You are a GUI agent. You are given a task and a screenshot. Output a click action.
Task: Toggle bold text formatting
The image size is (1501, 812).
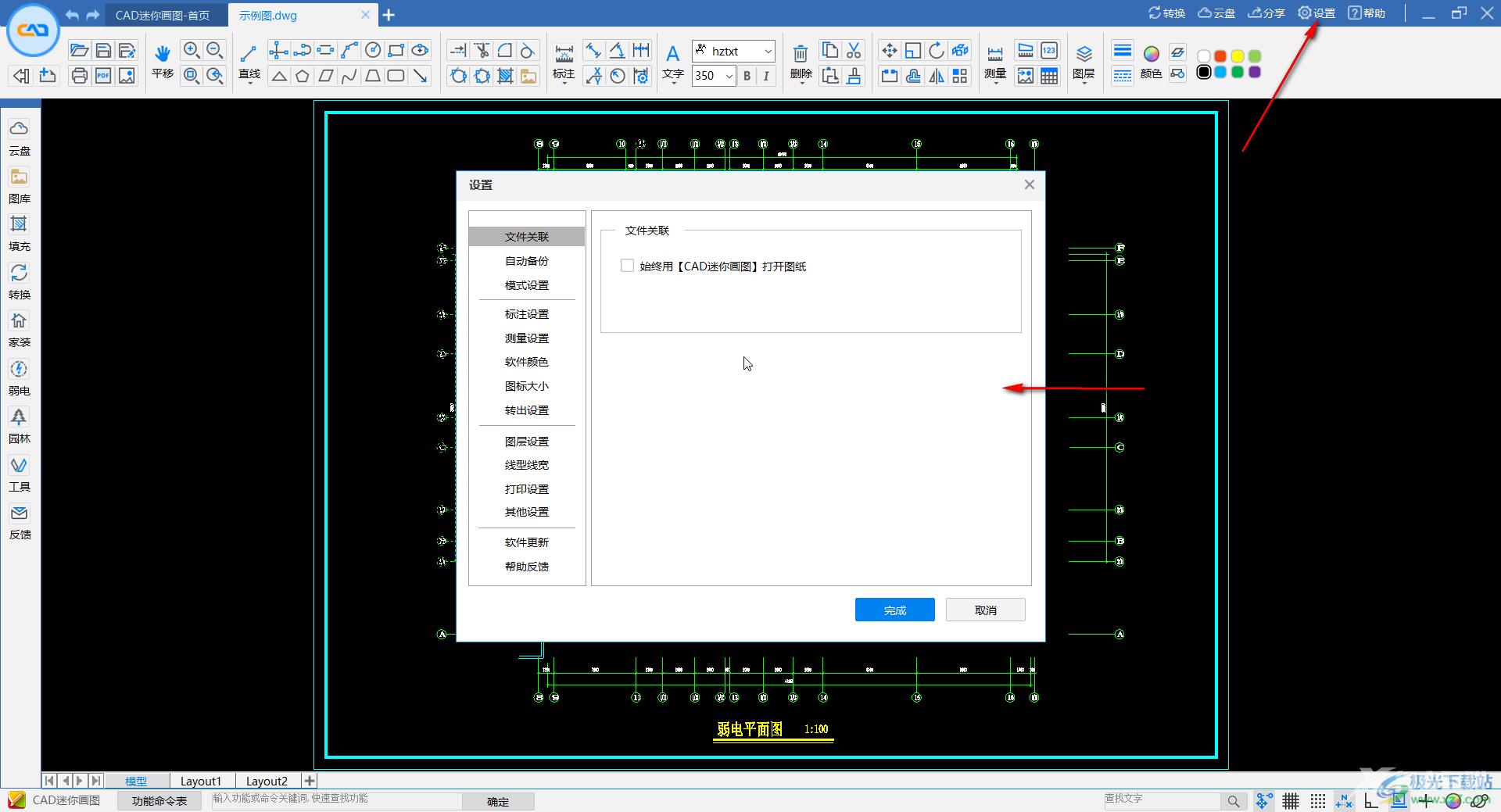[x=747, y=76]
